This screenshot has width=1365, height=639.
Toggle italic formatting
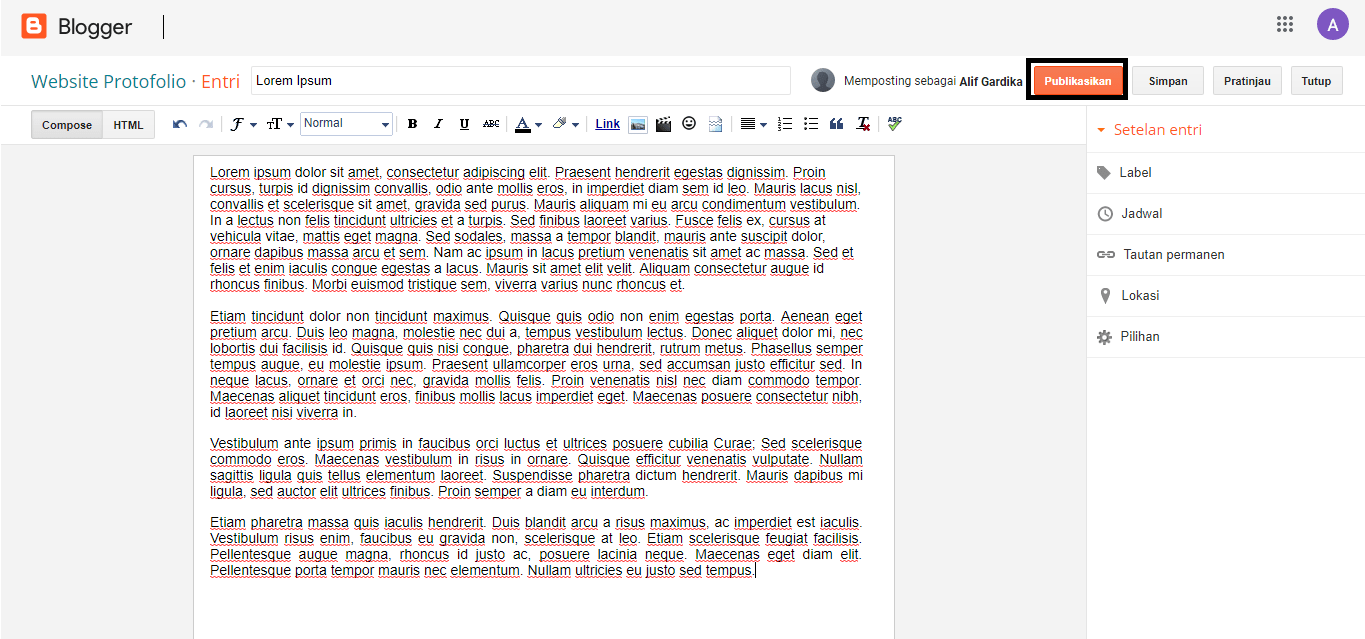click(x=438, y=123)
